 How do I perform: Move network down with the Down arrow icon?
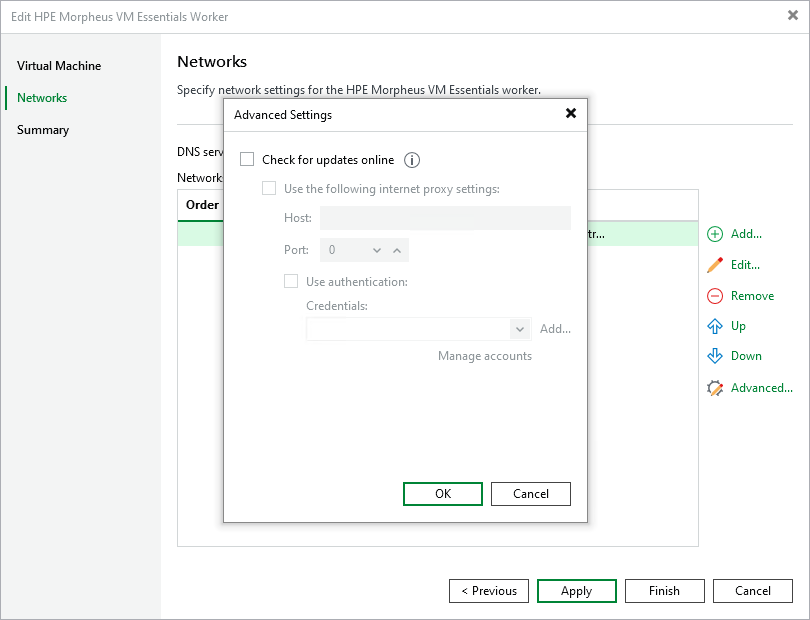(x=715, y=356)
